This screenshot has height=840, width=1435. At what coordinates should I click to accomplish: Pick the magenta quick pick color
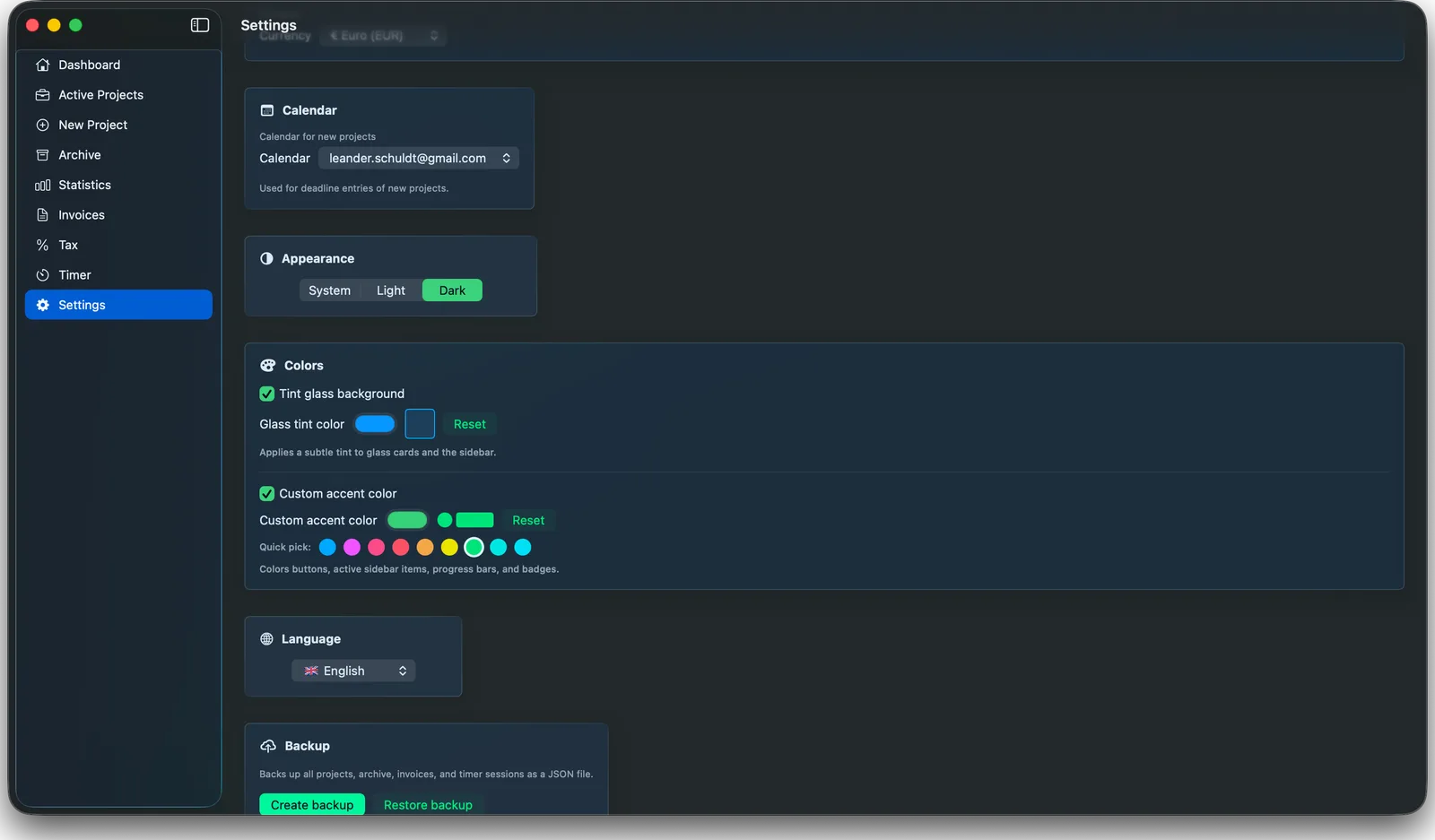click(352, 547)
